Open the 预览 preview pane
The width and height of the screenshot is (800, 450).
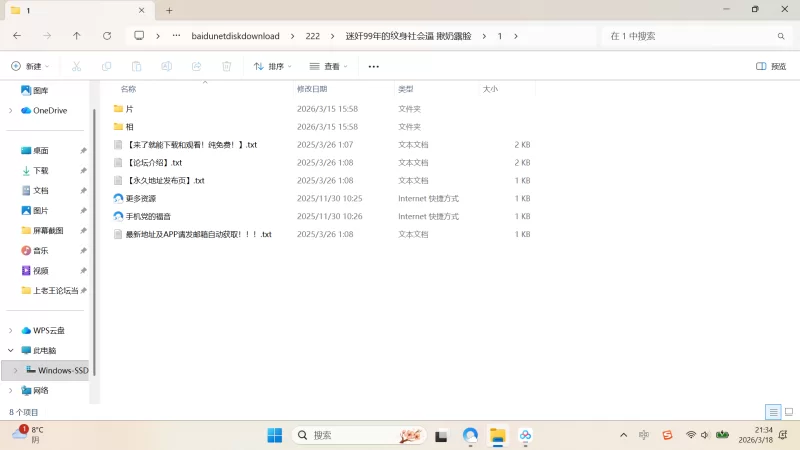tap(770, 66)
